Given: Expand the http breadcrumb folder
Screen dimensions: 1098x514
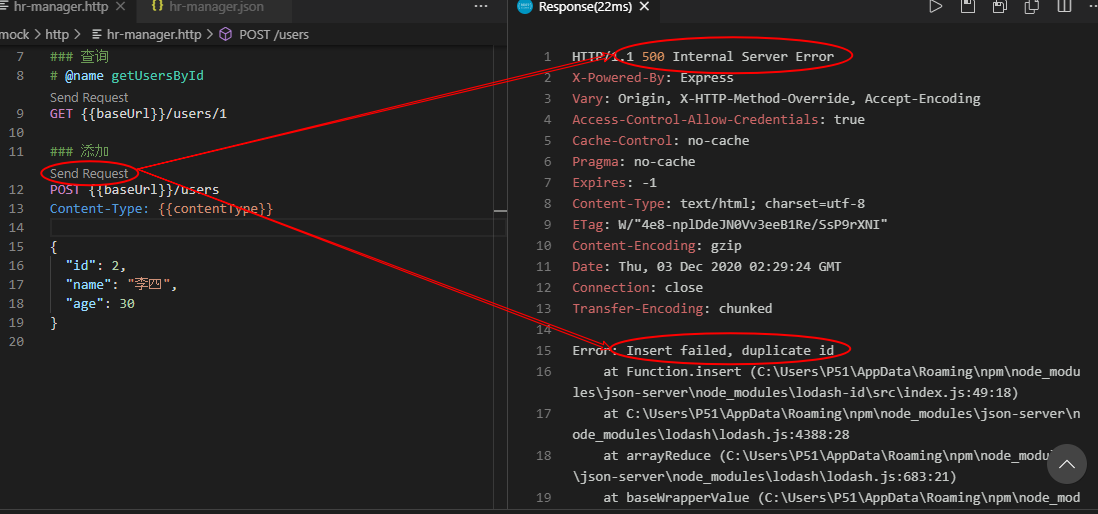Looking at the screenshot, I should point(57,34).
